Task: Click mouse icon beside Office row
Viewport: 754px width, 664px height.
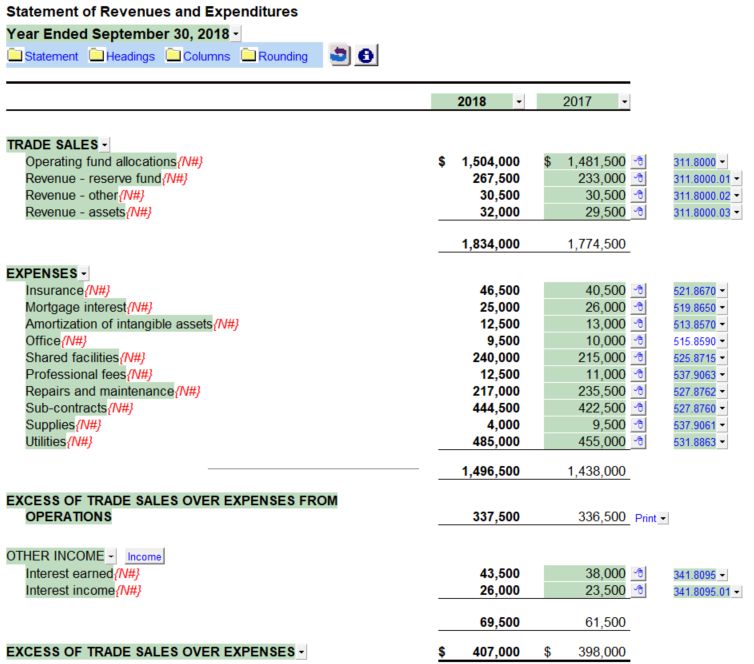Action: (638, 341)
